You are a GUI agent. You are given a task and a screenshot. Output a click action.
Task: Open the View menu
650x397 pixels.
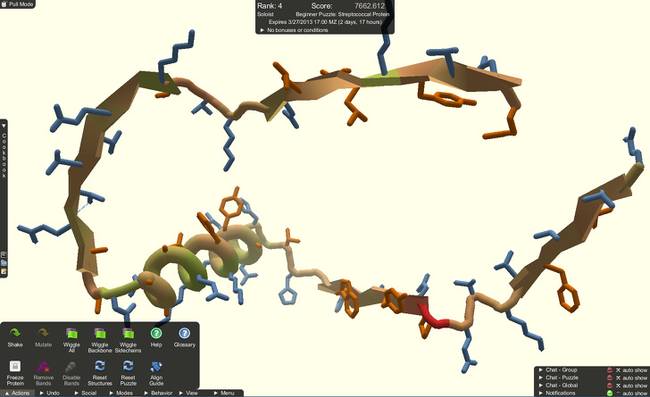click(x=189, y=393)
